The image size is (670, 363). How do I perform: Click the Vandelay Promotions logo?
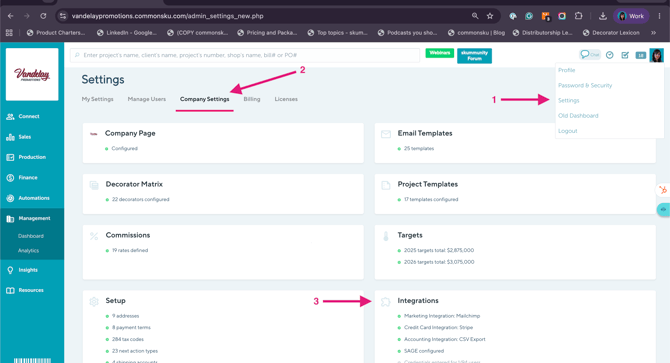(x=32, y=74)
